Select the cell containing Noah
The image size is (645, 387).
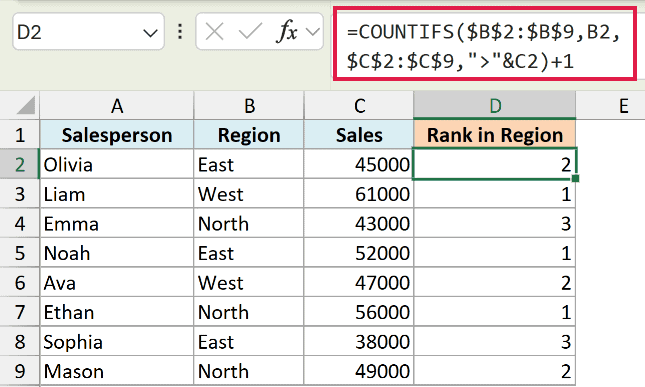click(x=117, y=253)
